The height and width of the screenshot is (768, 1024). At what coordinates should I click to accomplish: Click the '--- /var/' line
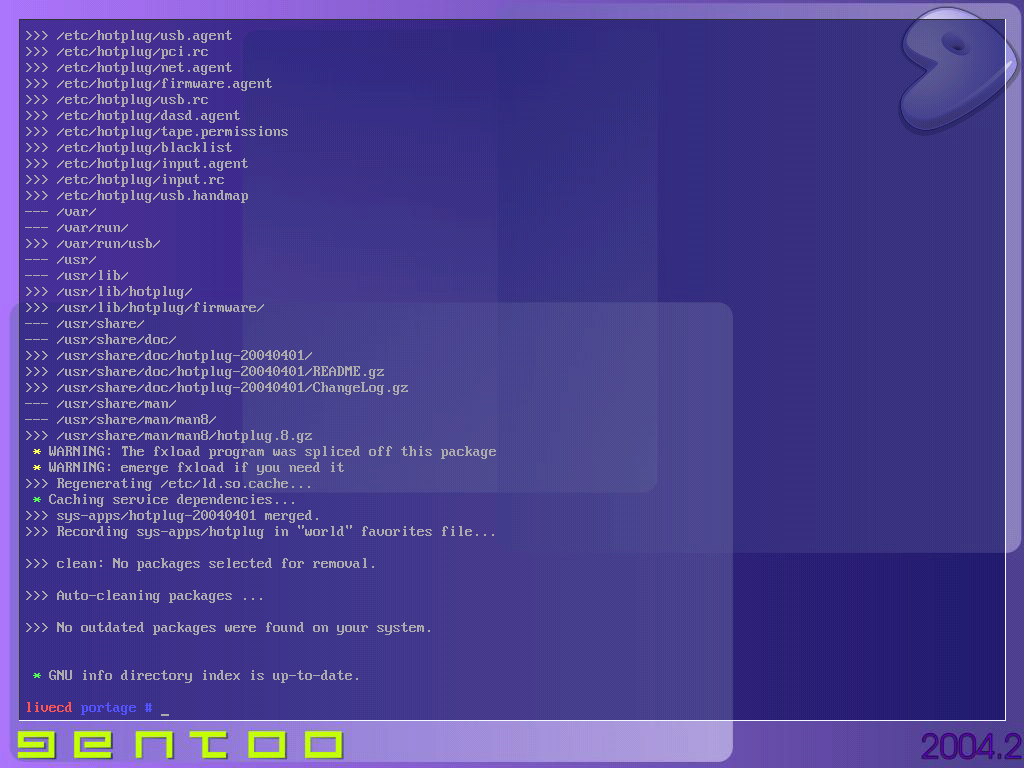61,212
